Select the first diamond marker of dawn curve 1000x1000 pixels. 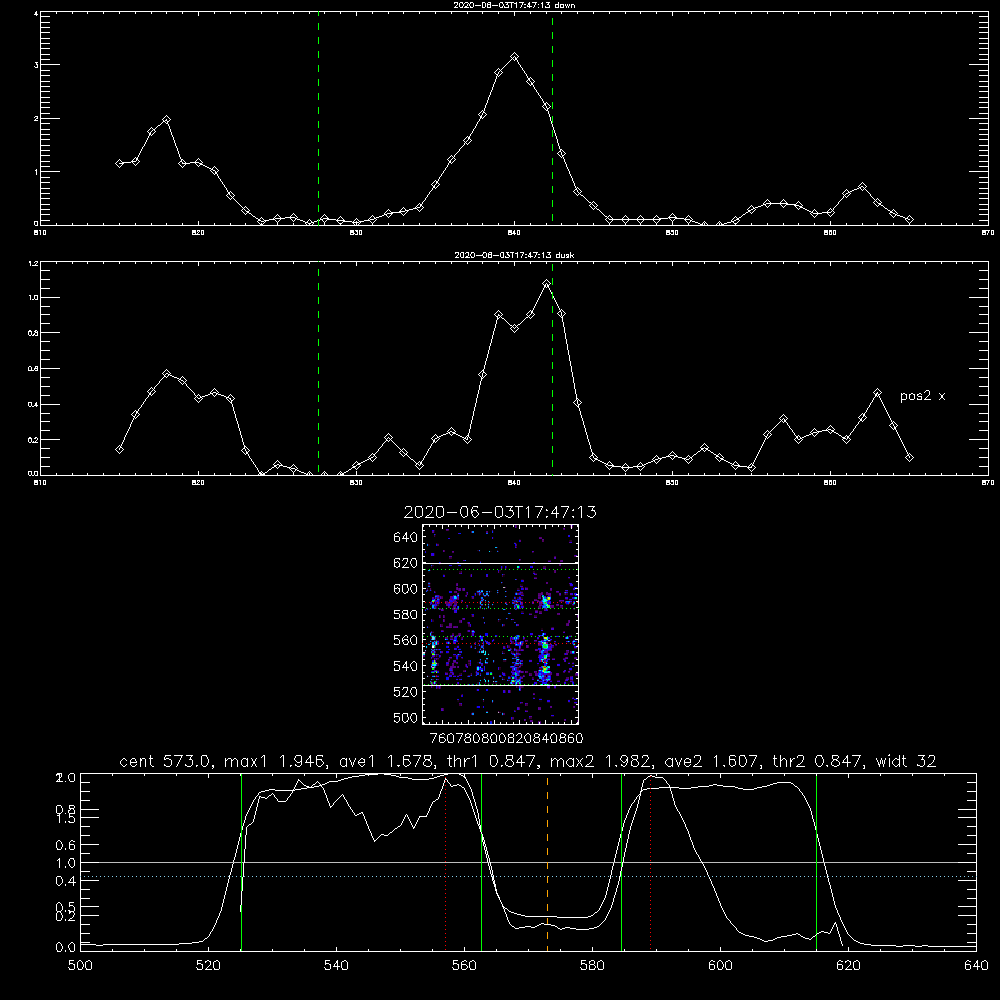click(119, 163)
